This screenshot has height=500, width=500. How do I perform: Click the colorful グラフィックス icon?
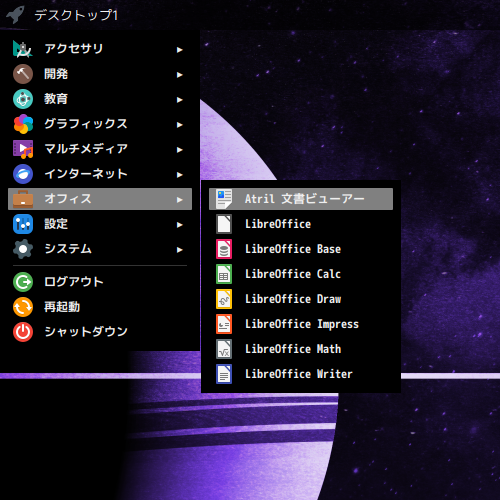pos(23,124)
